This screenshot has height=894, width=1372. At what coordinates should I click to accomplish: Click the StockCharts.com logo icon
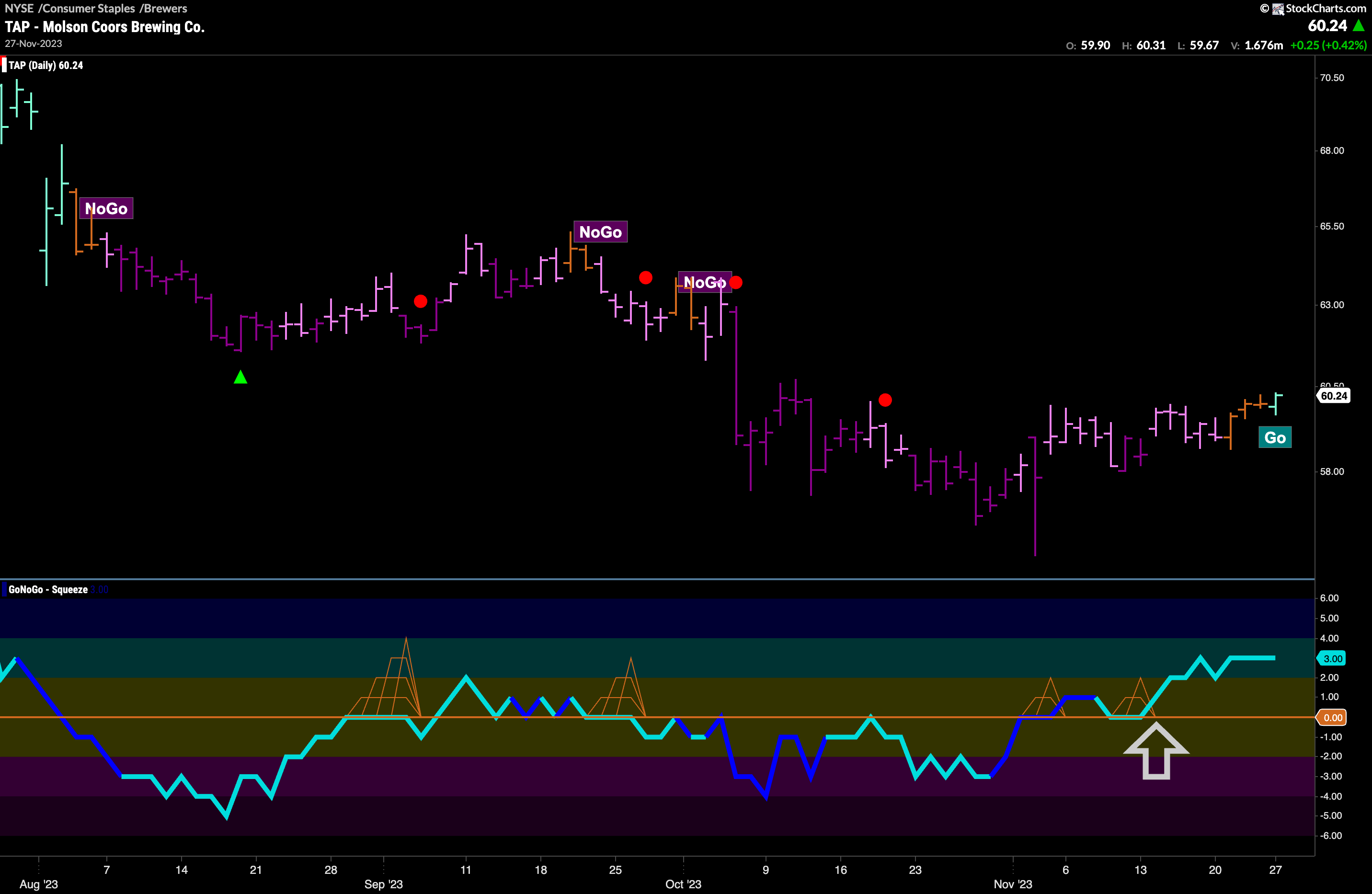point(1278,9)
